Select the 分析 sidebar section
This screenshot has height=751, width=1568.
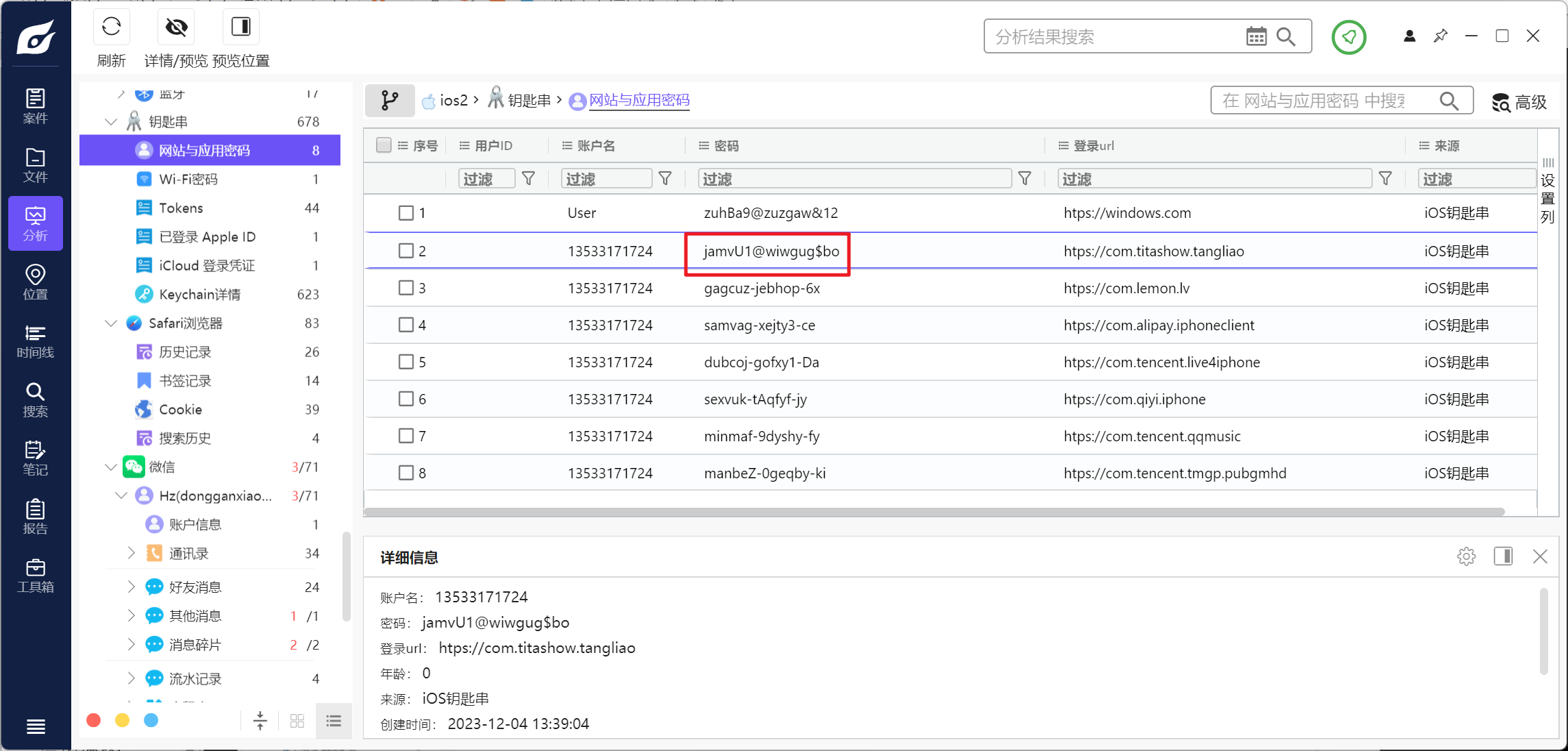[35, 223]
